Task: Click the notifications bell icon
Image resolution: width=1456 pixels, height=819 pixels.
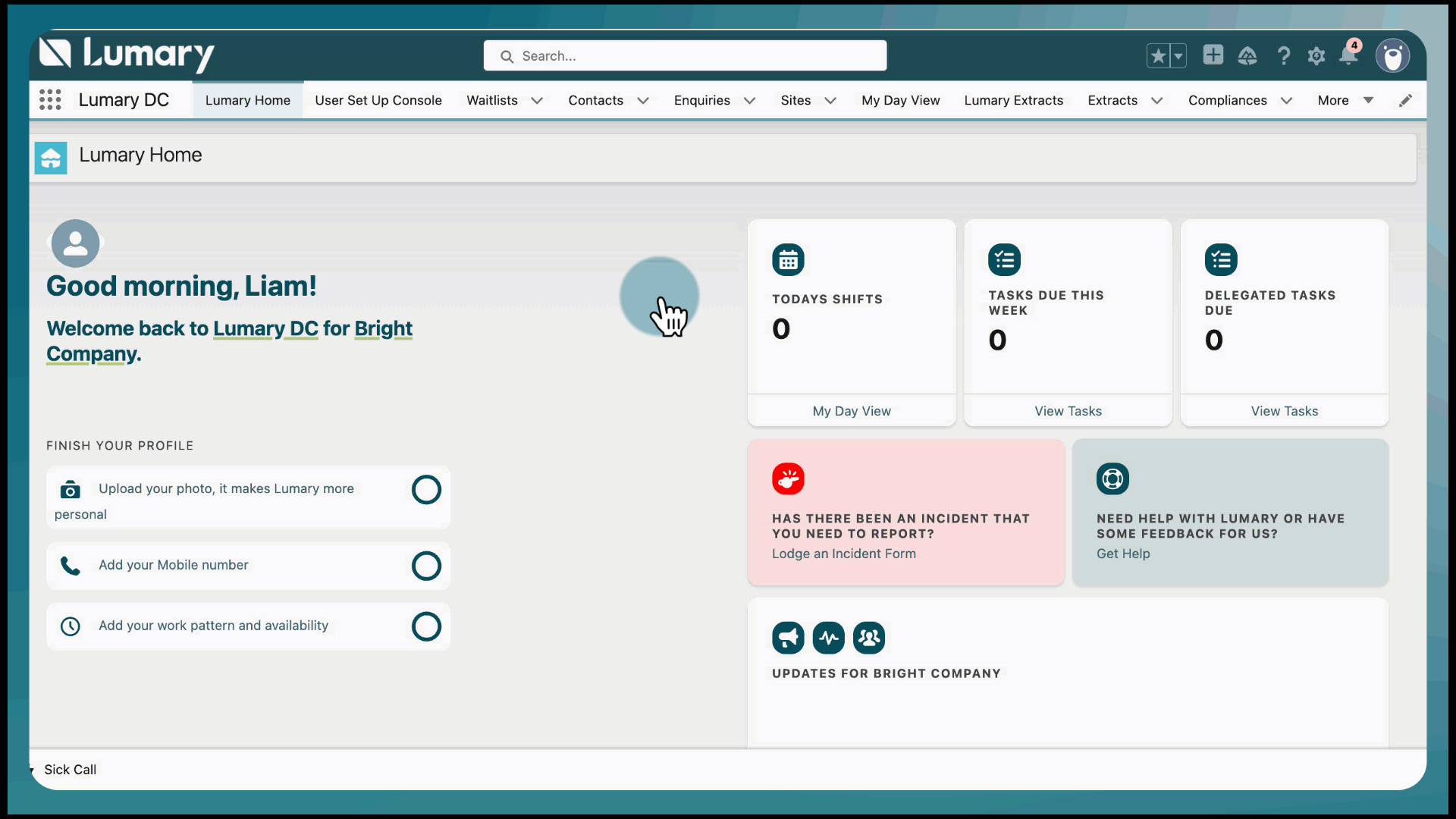Action: tap(1348, 56)
